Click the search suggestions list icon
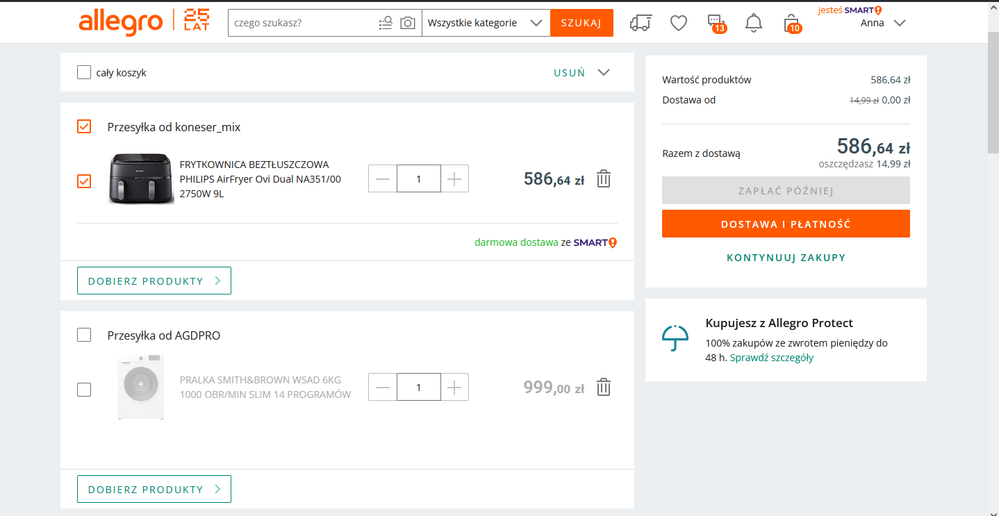Viewport: 999px width, 516px height. (385, 24)
